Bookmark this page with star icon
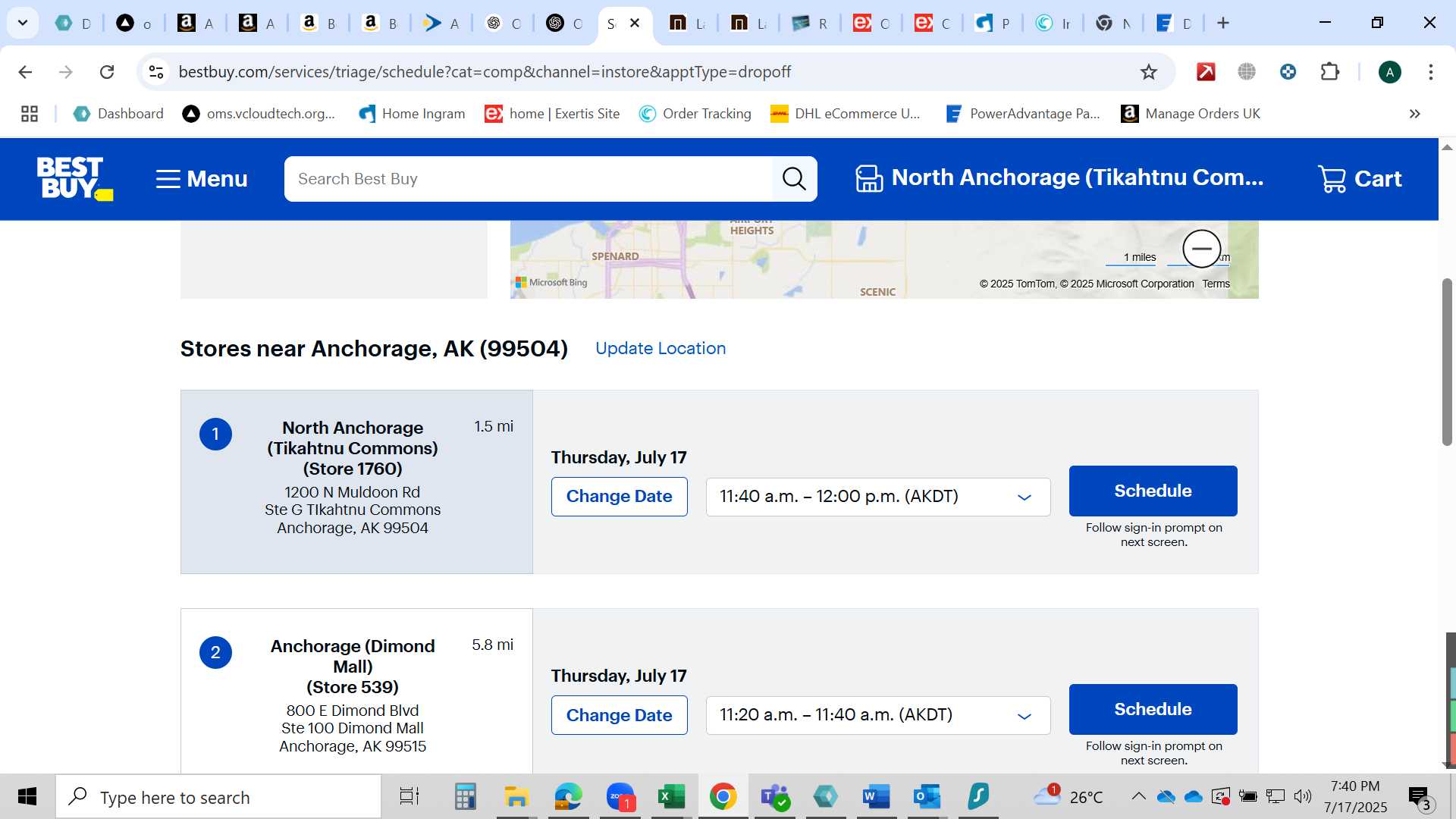This screenshot has height=819, width=1456. pyautogui.click(x=1149, y=72)
